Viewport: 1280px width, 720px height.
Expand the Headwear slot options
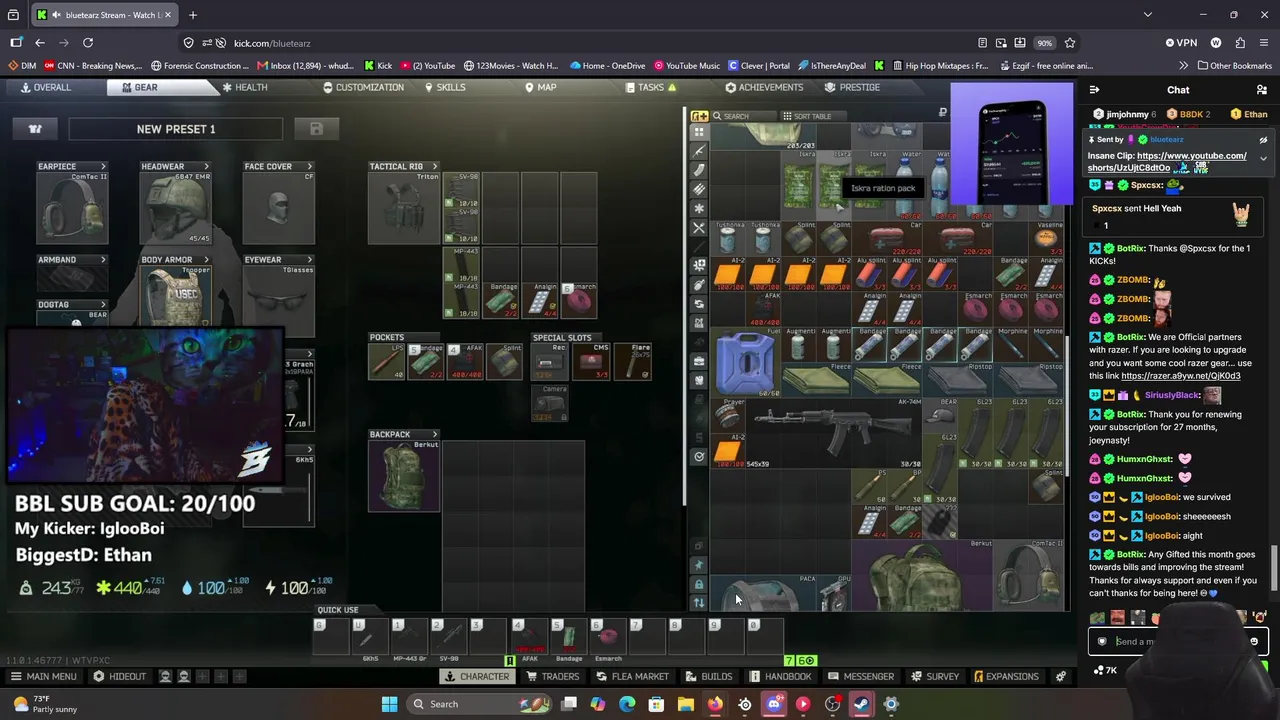(x=206, y=166)
